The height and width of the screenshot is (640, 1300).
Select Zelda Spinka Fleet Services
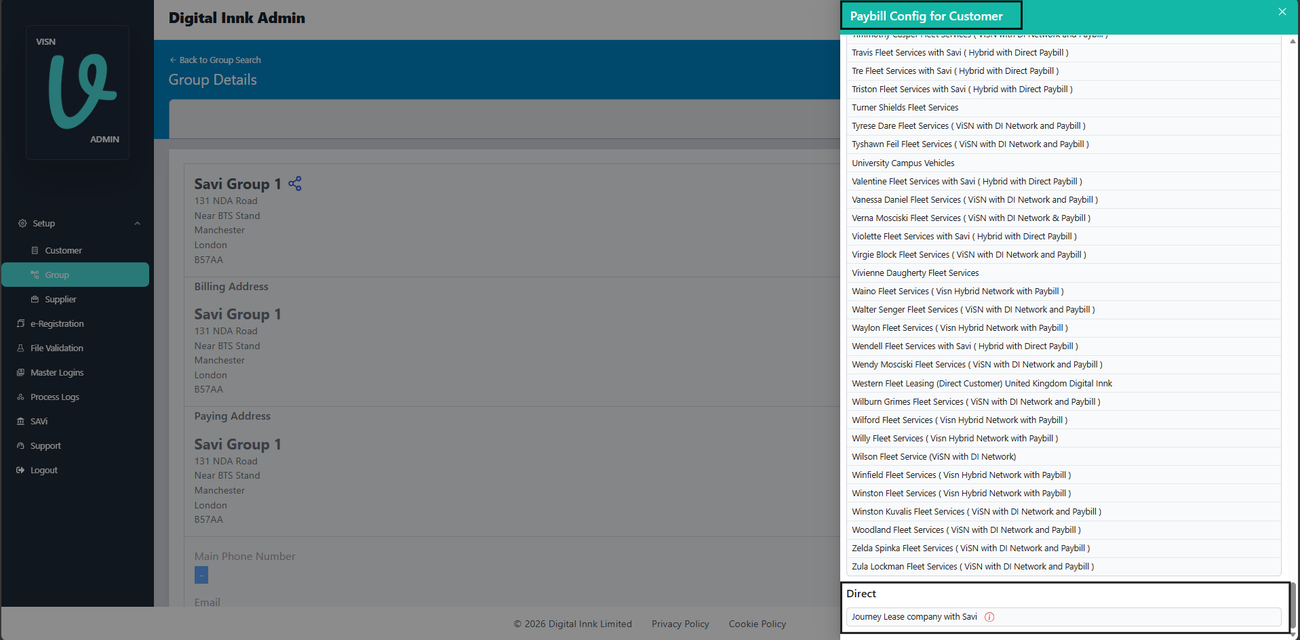click(x=1063, y=548)
